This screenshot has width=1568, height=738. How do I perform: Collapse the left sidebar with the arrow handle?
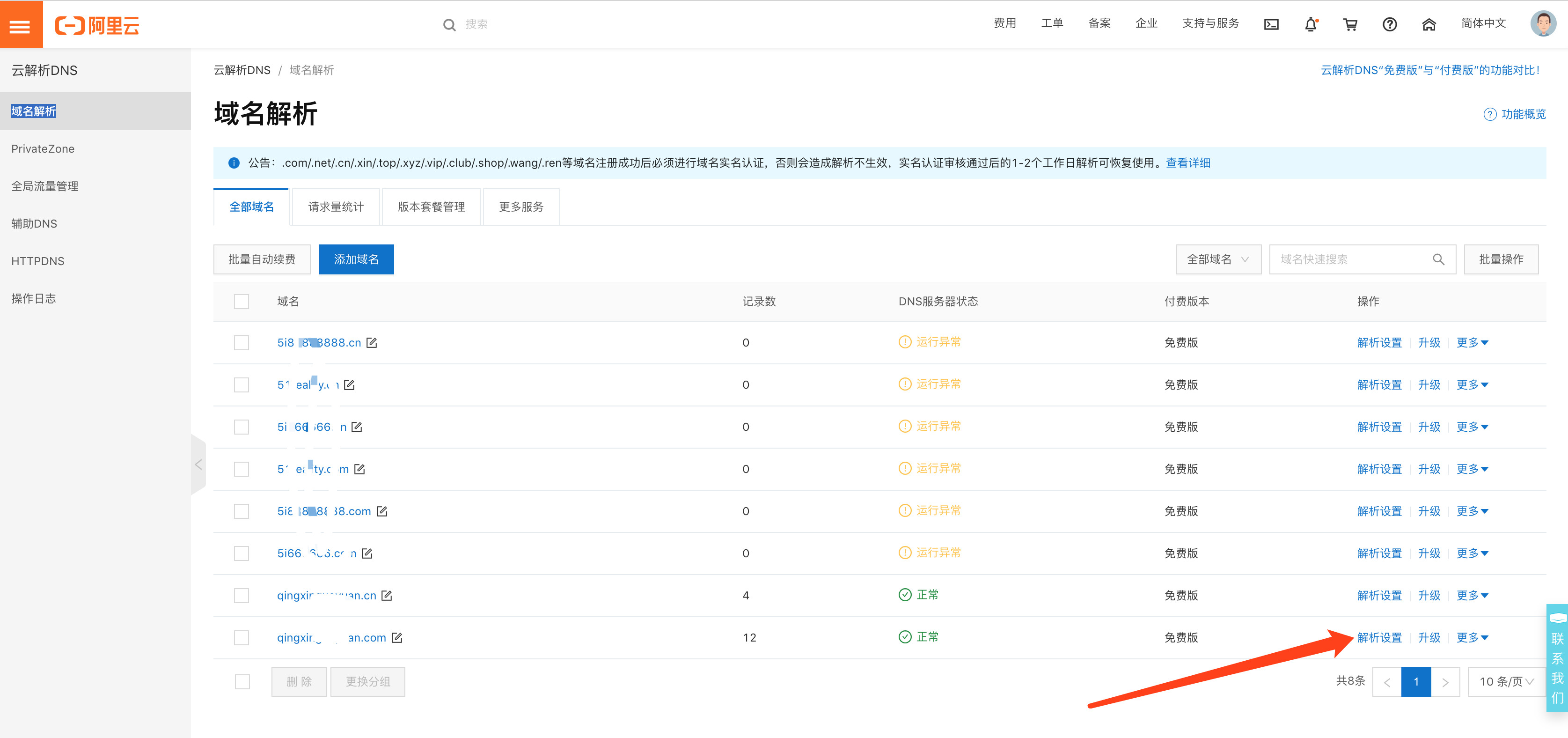pos(198,465)
